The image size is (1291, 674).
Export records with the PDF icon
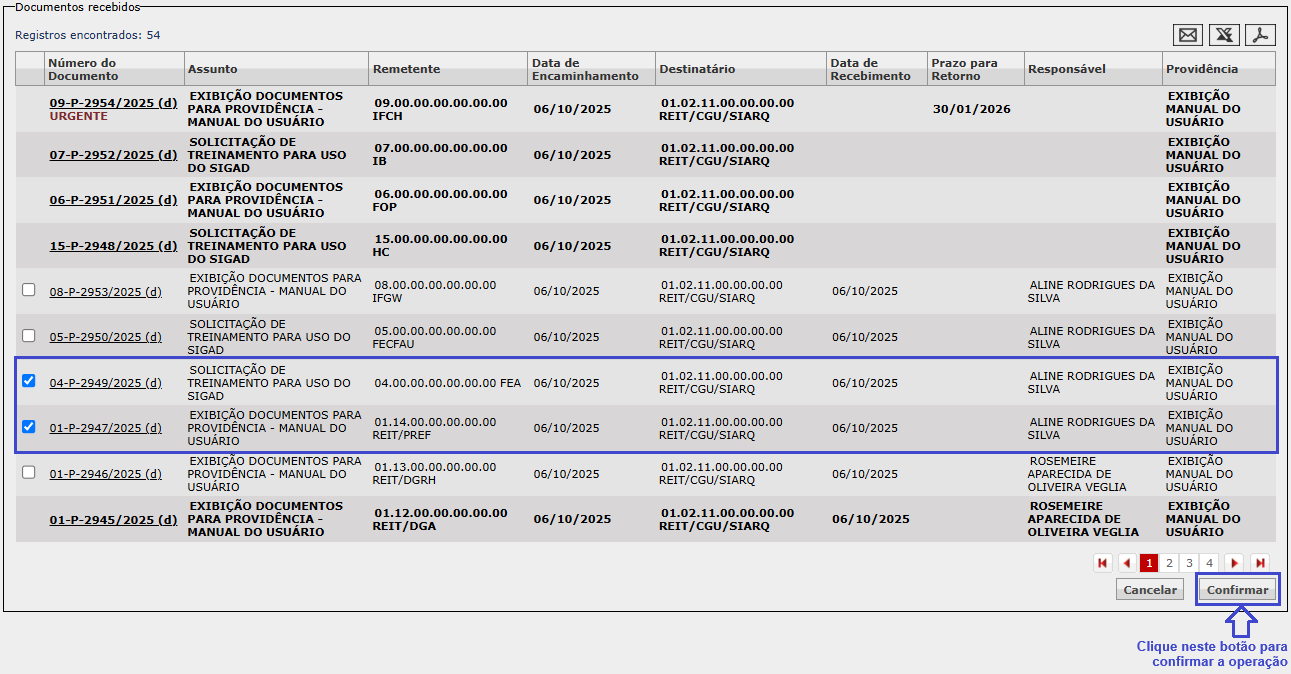pyautogui.click(x=1260, y=35)
